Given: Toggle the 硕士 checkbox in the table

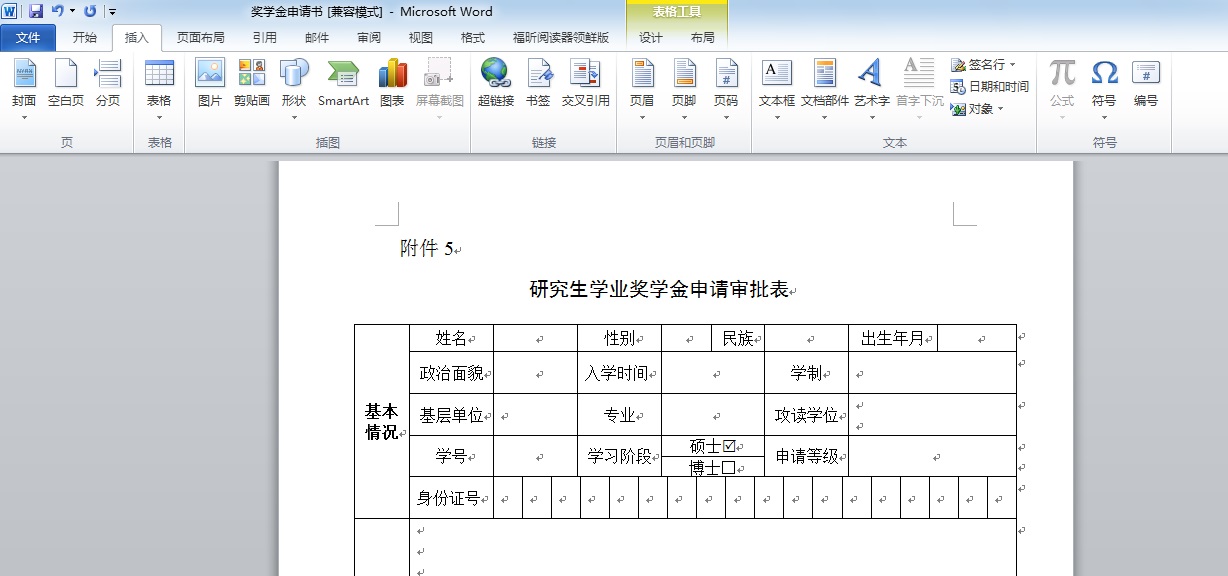Looking at the screenshot, I should (x=729, y=446).
